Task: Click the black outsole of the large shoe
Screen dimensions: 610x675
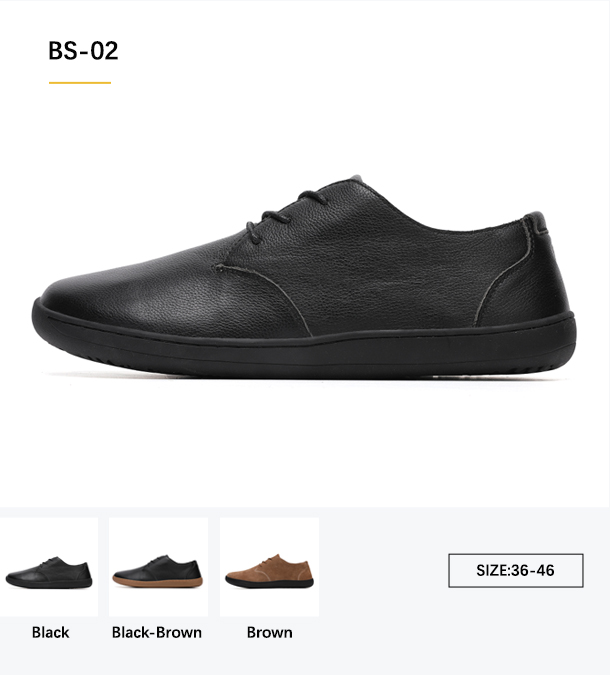Action: pyautogui.click(x=303, y=349)
